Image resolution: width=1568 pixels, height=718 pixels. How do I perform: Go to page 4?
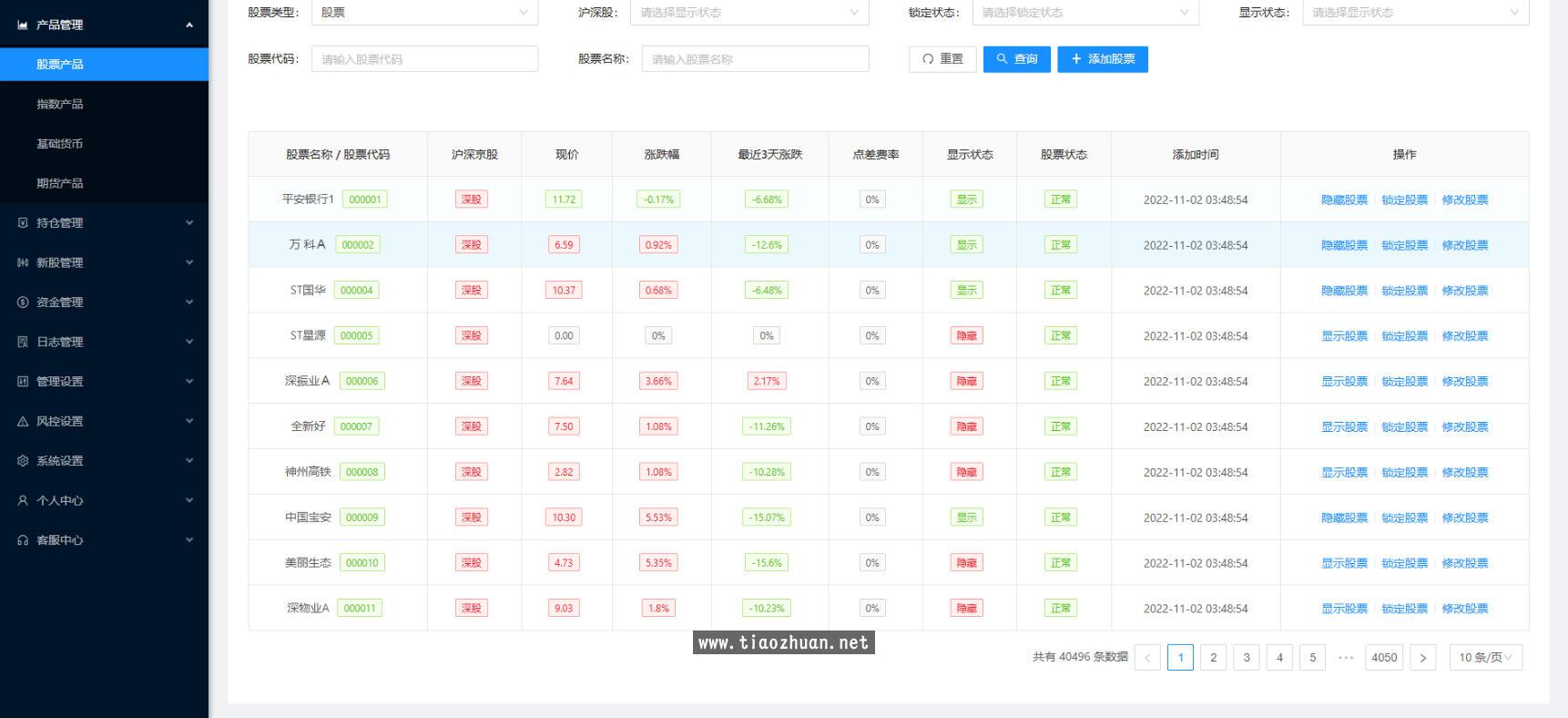(x=1279, y=657)
